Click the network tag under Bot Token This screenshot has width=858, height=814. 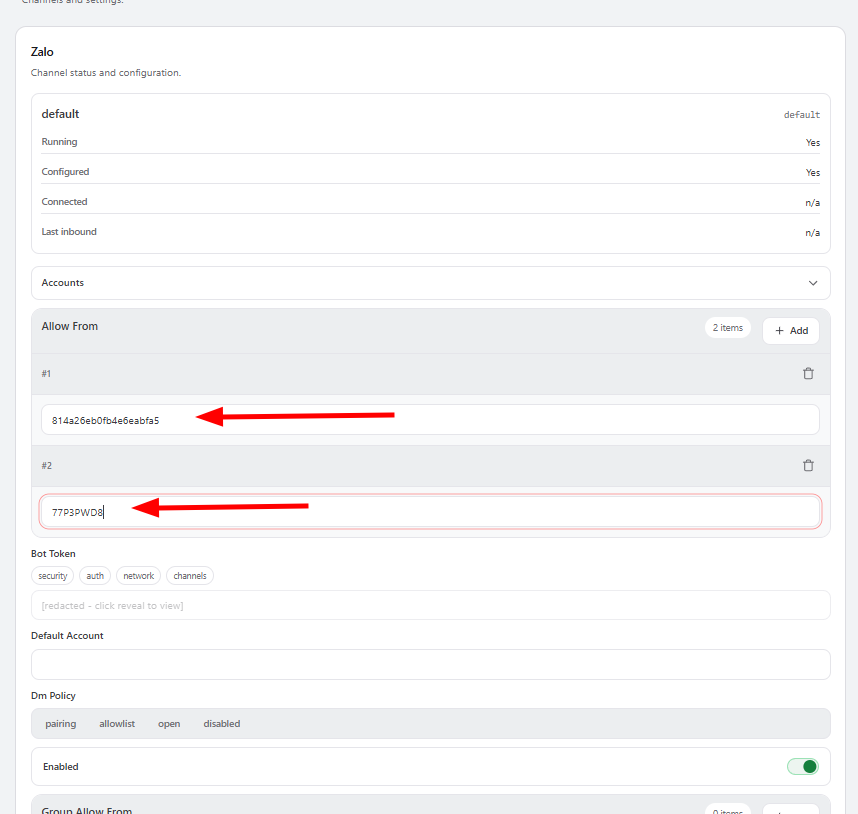(138, 575)
